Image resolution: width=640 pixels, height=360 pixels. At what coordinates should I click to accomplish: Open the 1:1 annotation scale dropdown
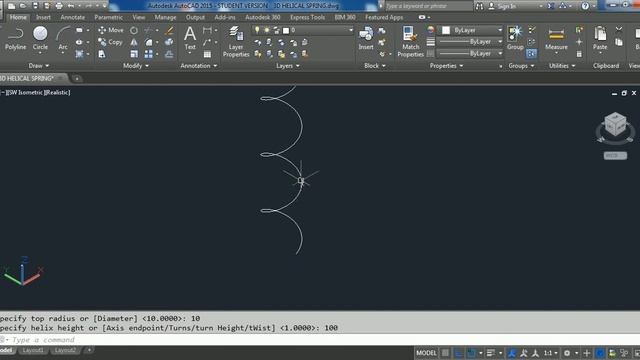click(551, 353)
